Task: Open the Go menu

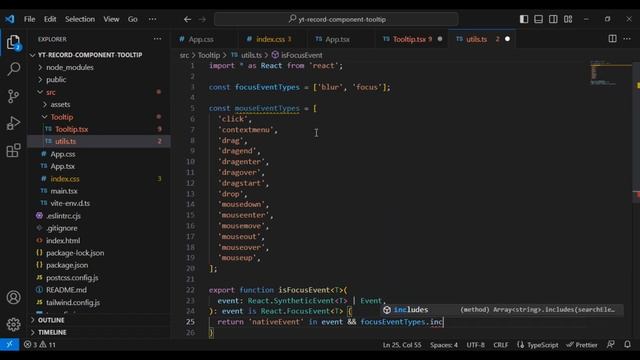Action: 133,19
